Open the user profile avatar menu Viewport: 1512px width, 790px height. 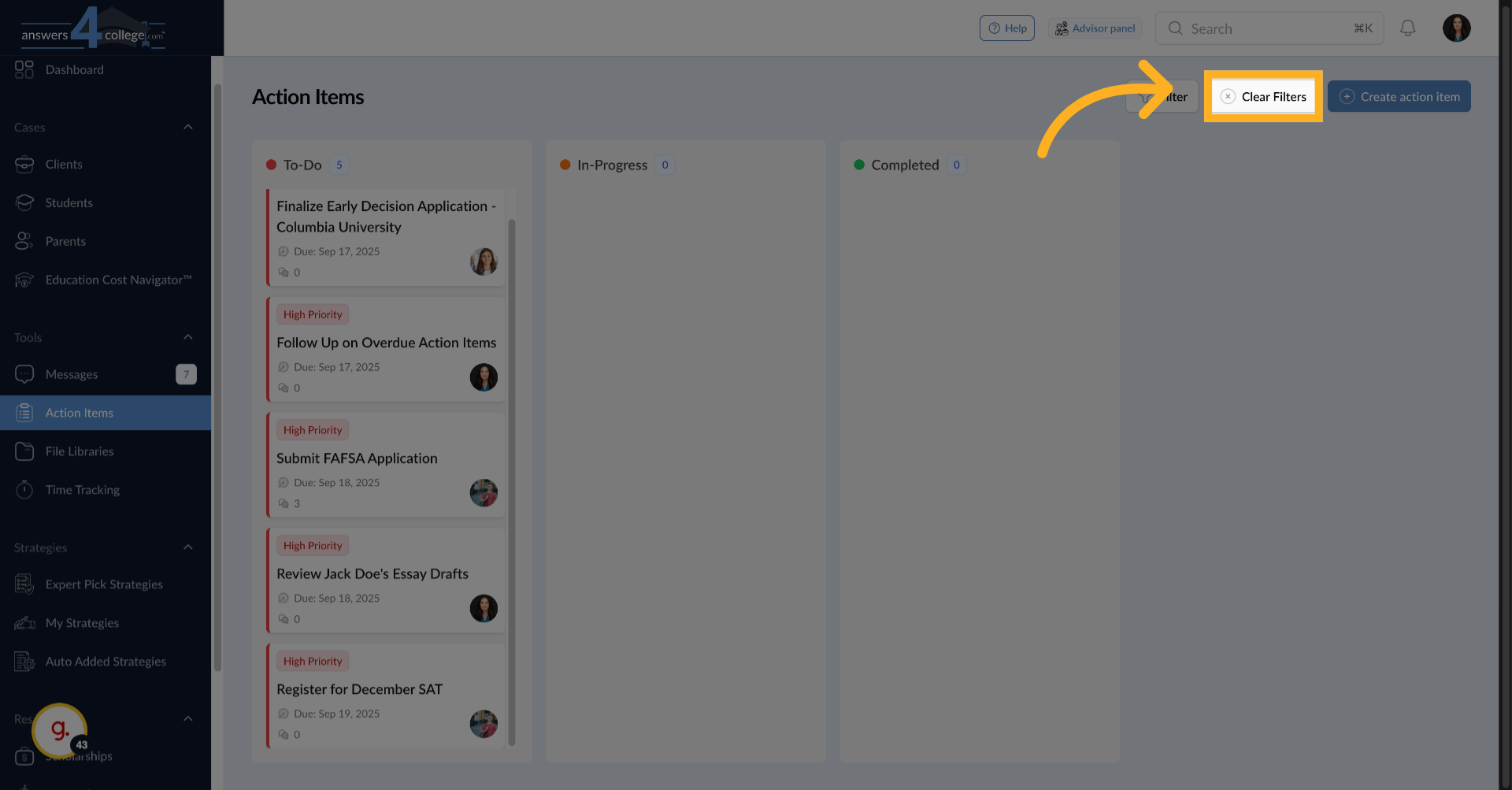click(x=1456, y=28)
